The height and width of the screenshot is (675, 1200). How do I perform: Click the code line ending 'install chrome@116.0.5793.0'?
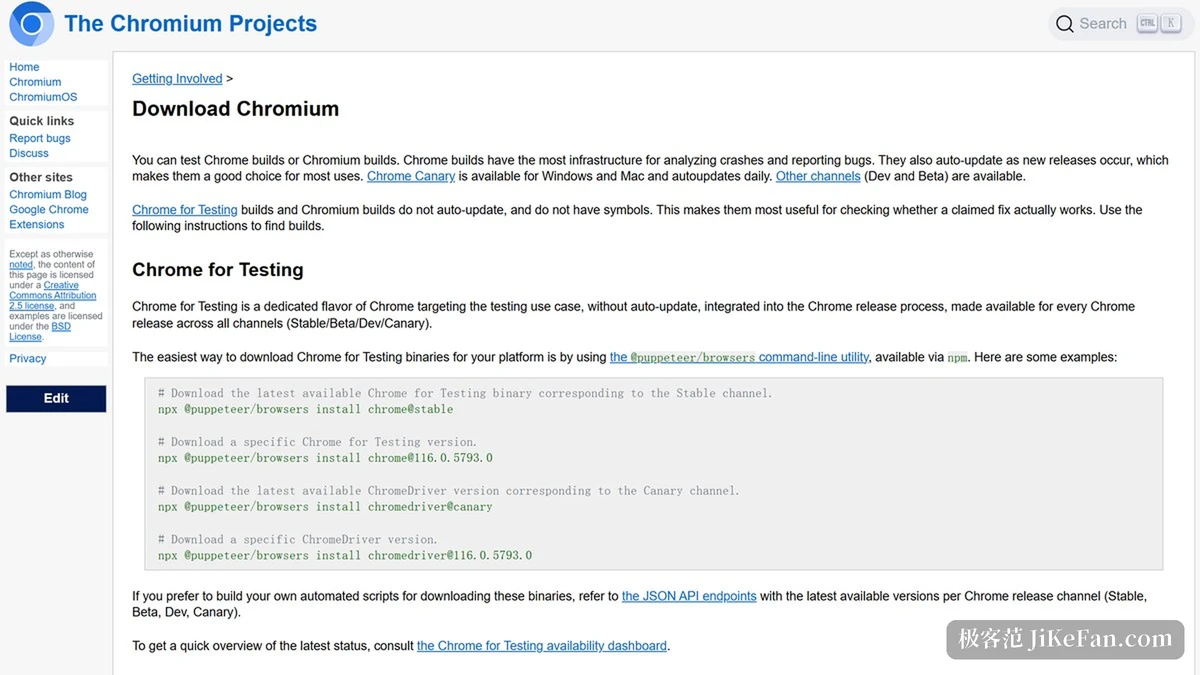point(325,458)
